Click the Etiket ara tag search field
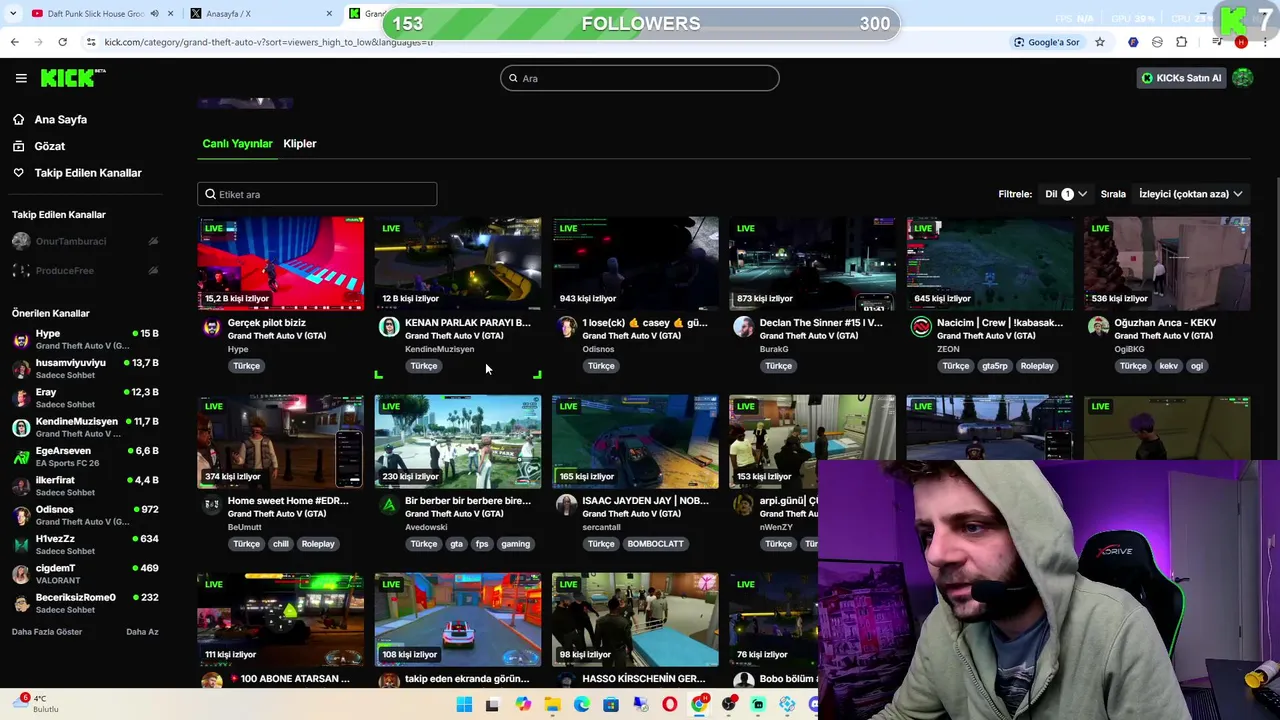Screen dimensions: 1280x720 tap(317, 194)
